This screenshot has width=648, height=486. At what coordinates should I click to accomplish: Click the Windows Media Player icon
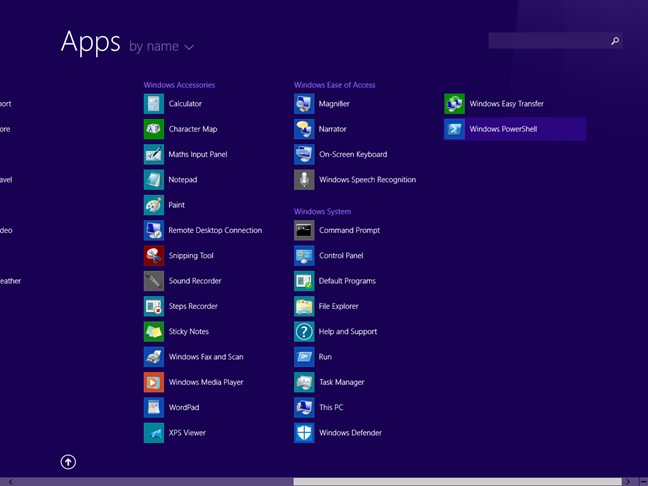(x=153, y=382)
